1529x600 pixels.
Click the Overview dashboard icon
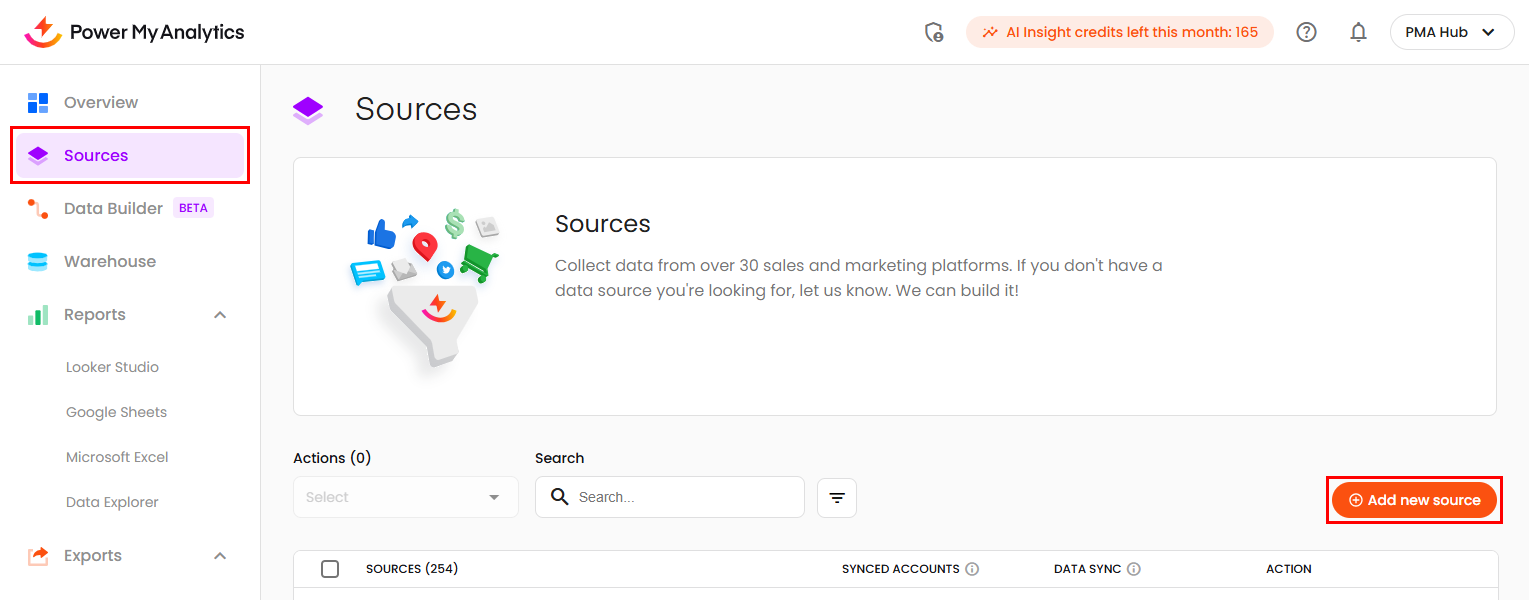click(38, 102)
